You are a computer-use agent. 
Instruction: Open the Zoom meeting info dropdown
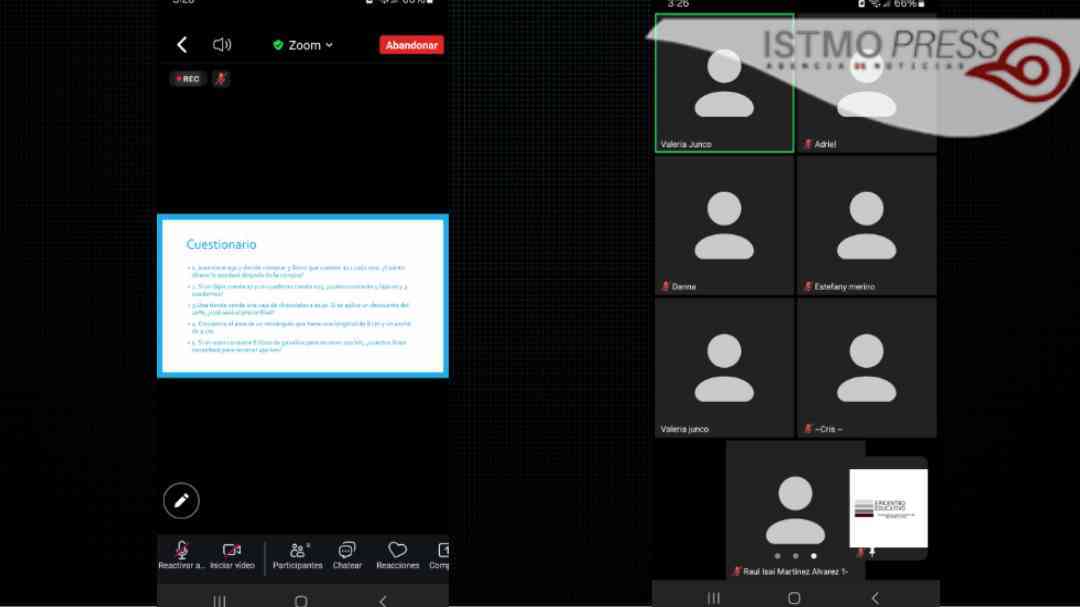[x=303, y=45]
